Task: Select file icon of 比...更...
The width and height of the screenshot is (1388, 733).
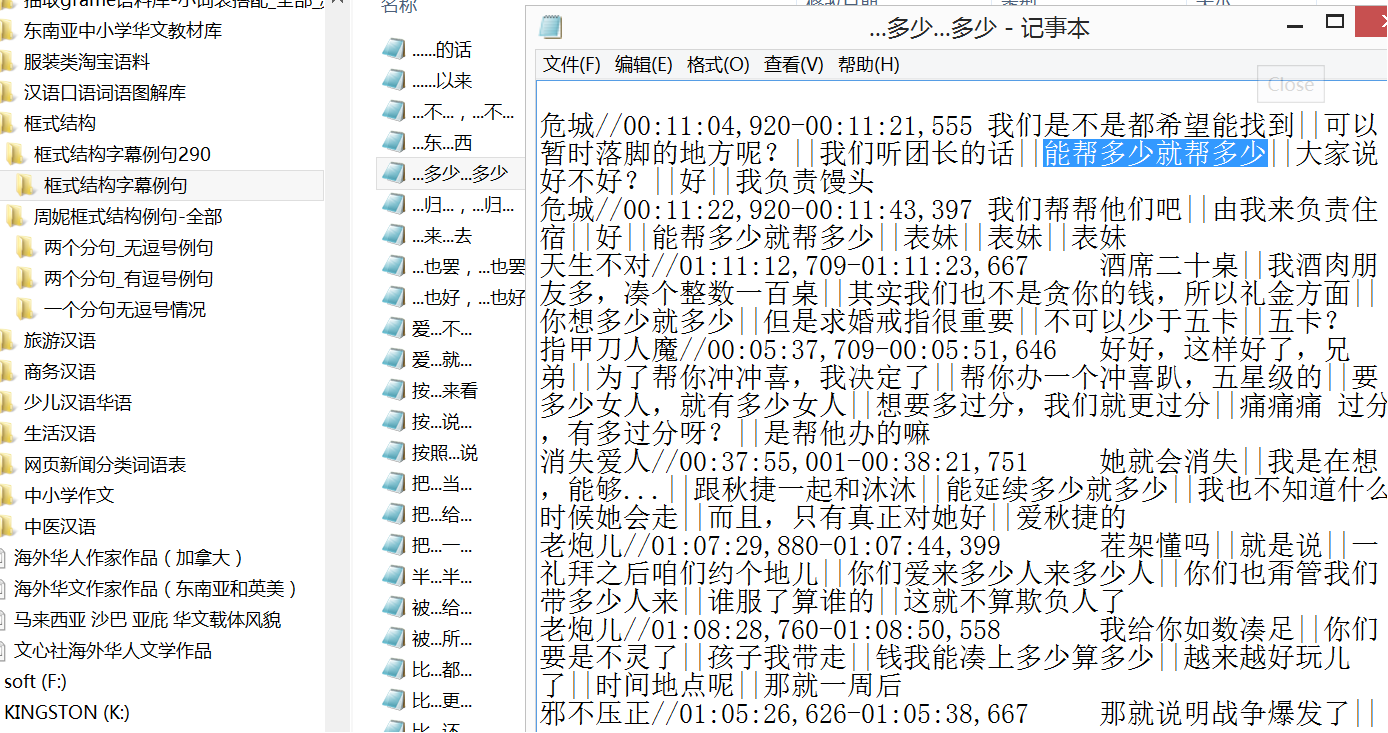Action: click(394, 700)
